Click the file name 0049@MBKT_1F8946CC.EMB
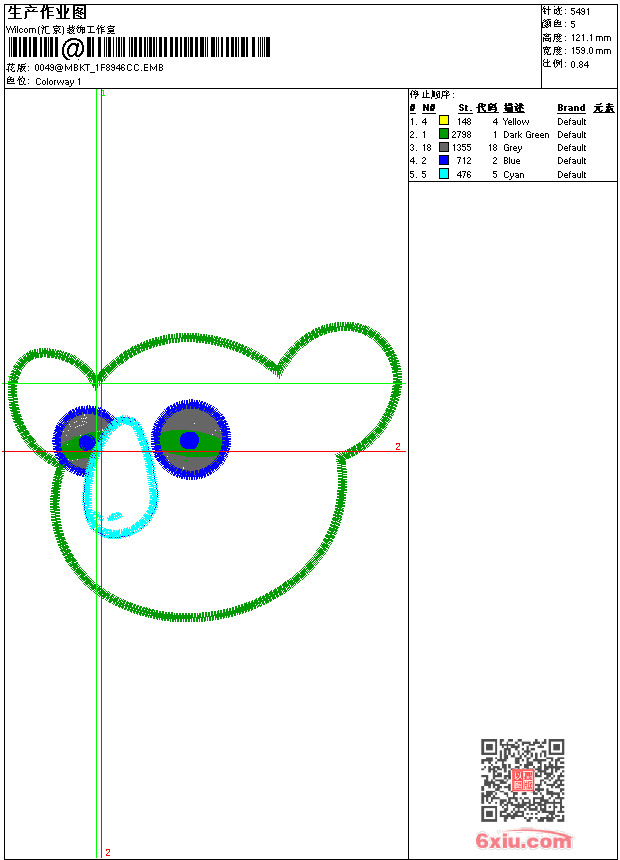The height and width of the screenshot is (860, 620). [x=99, y=68]
